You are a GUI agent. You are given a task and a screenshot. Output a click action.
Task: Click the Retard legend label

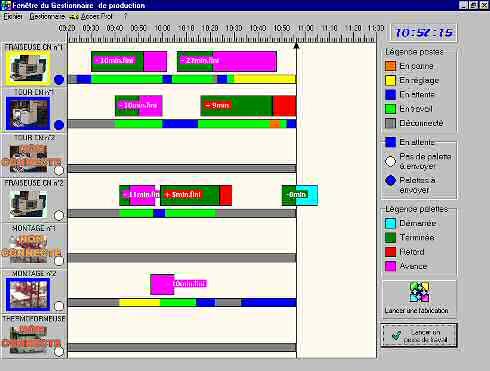(x=412, y=252)
